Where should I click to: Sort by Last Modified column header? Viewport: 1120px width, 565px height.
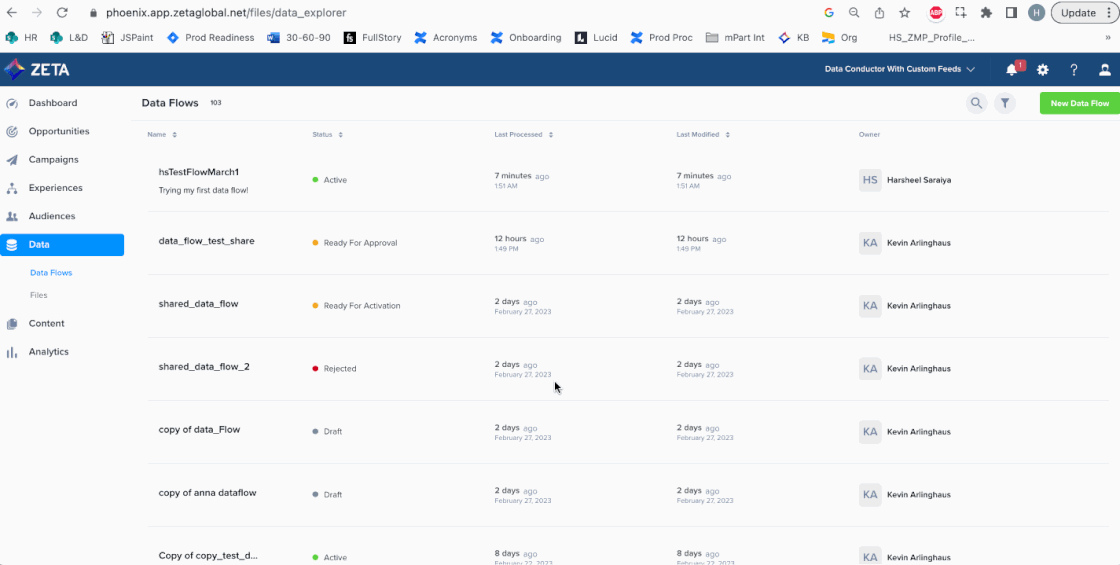coord(703,135)
